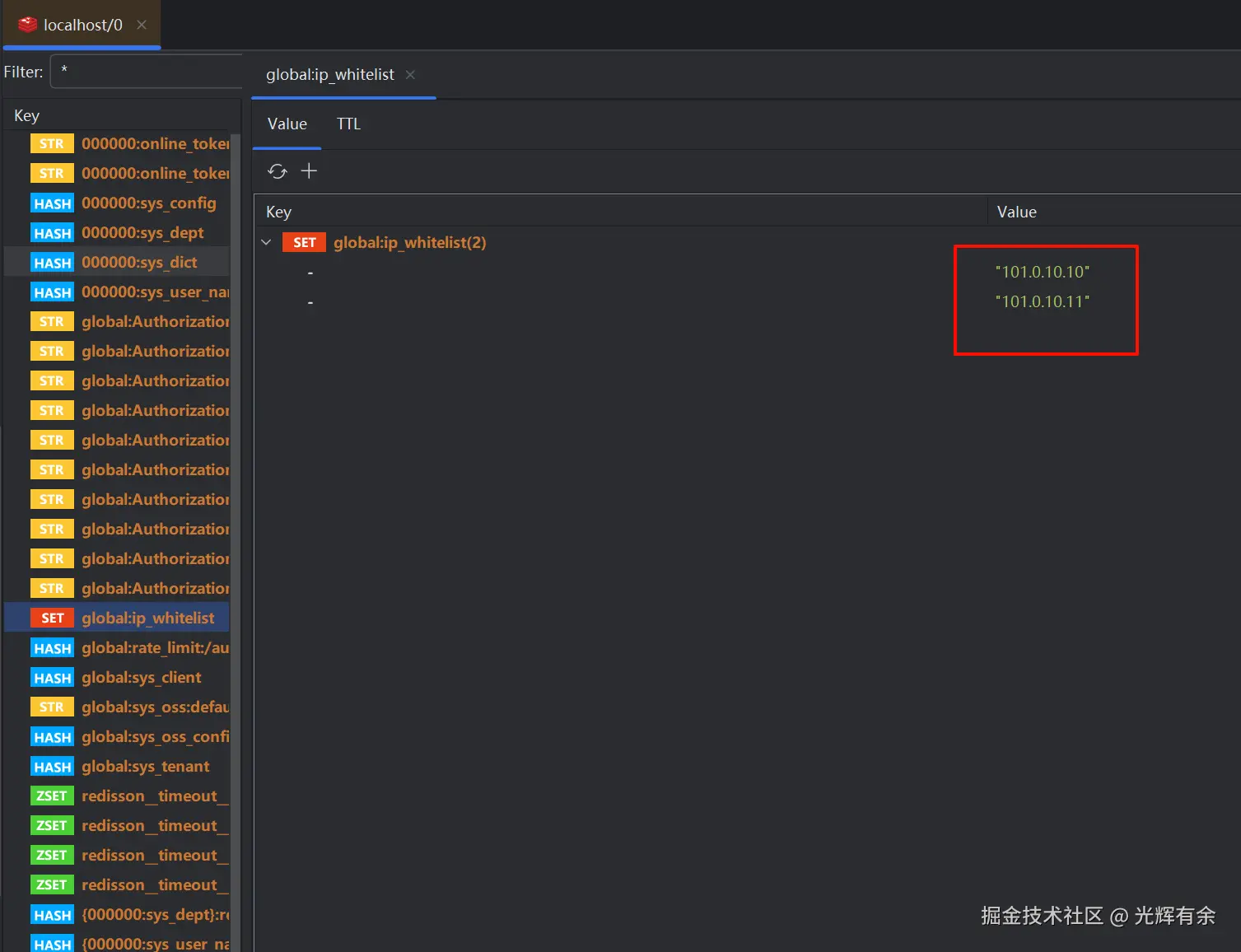Viewport: 1241px width, 952px height.
Task: Click the refresh icon in the value toolbar
Action: (x=278, y=171)
